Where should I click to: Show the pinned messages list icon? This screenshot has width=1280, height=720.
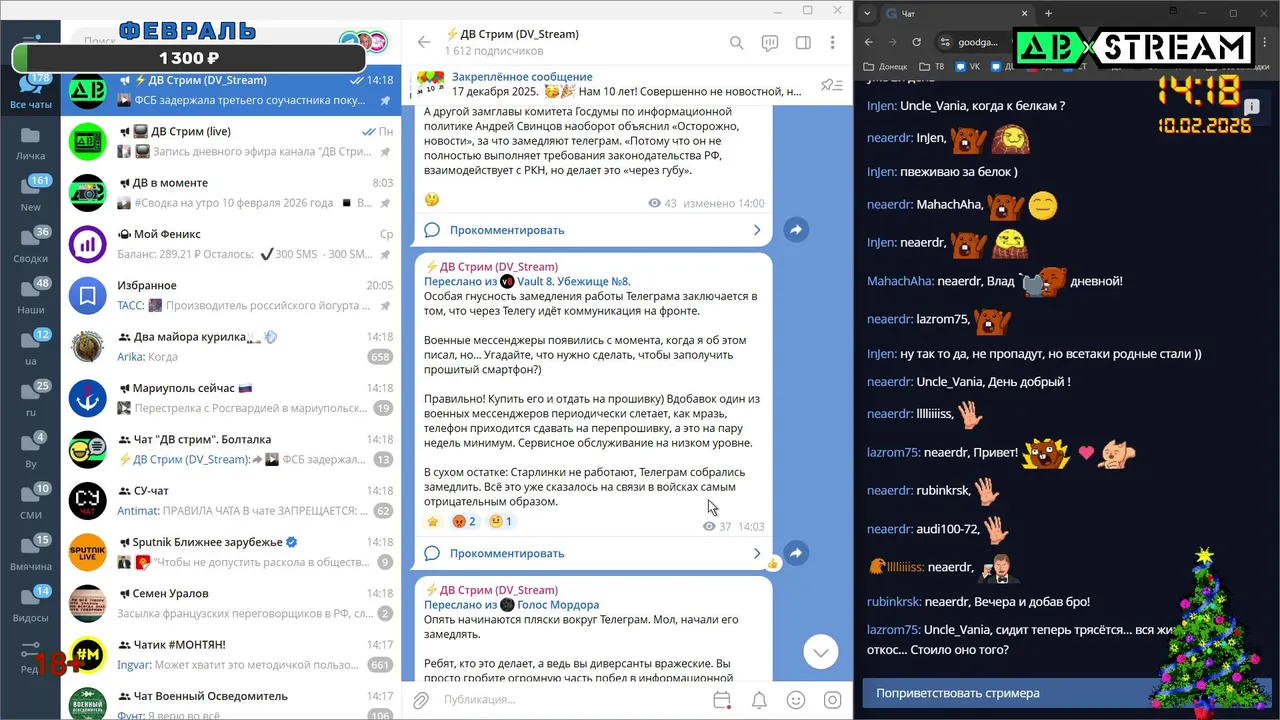[831, 85]
